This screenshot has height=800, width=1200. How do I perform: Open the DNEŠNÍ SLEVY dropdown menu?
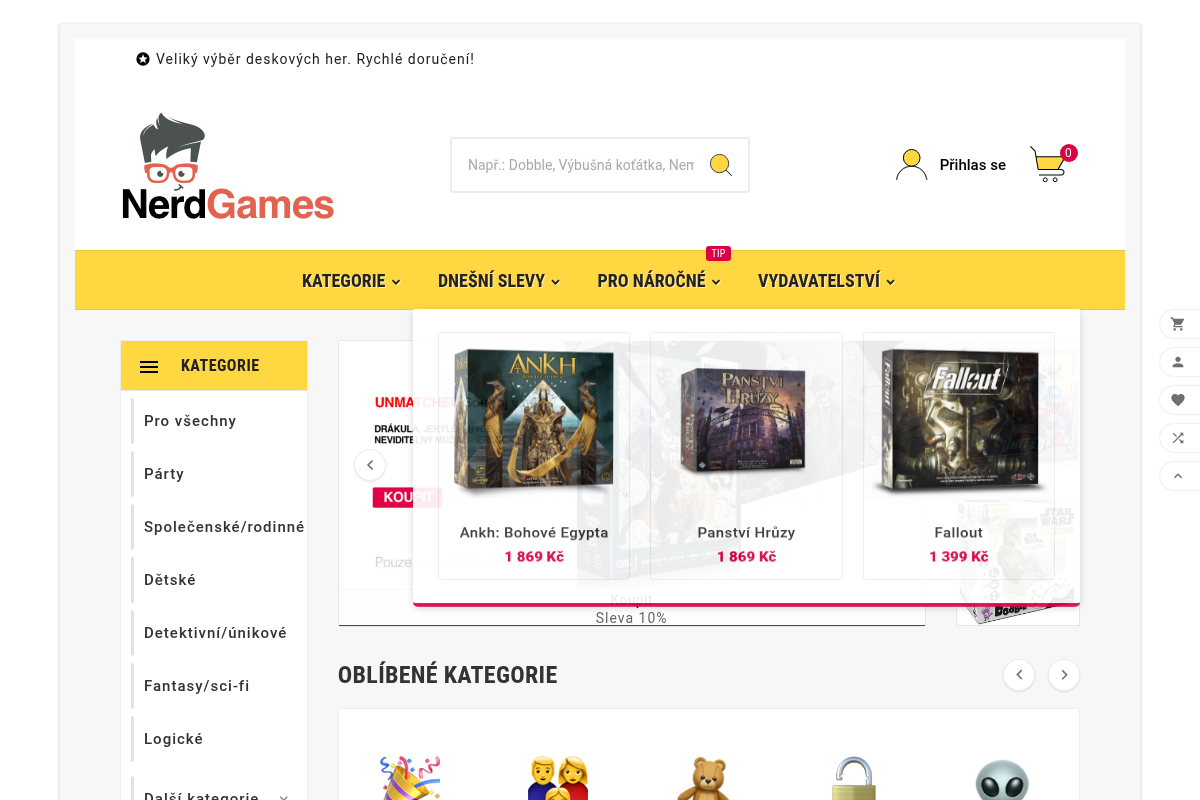tap(499, 281)
